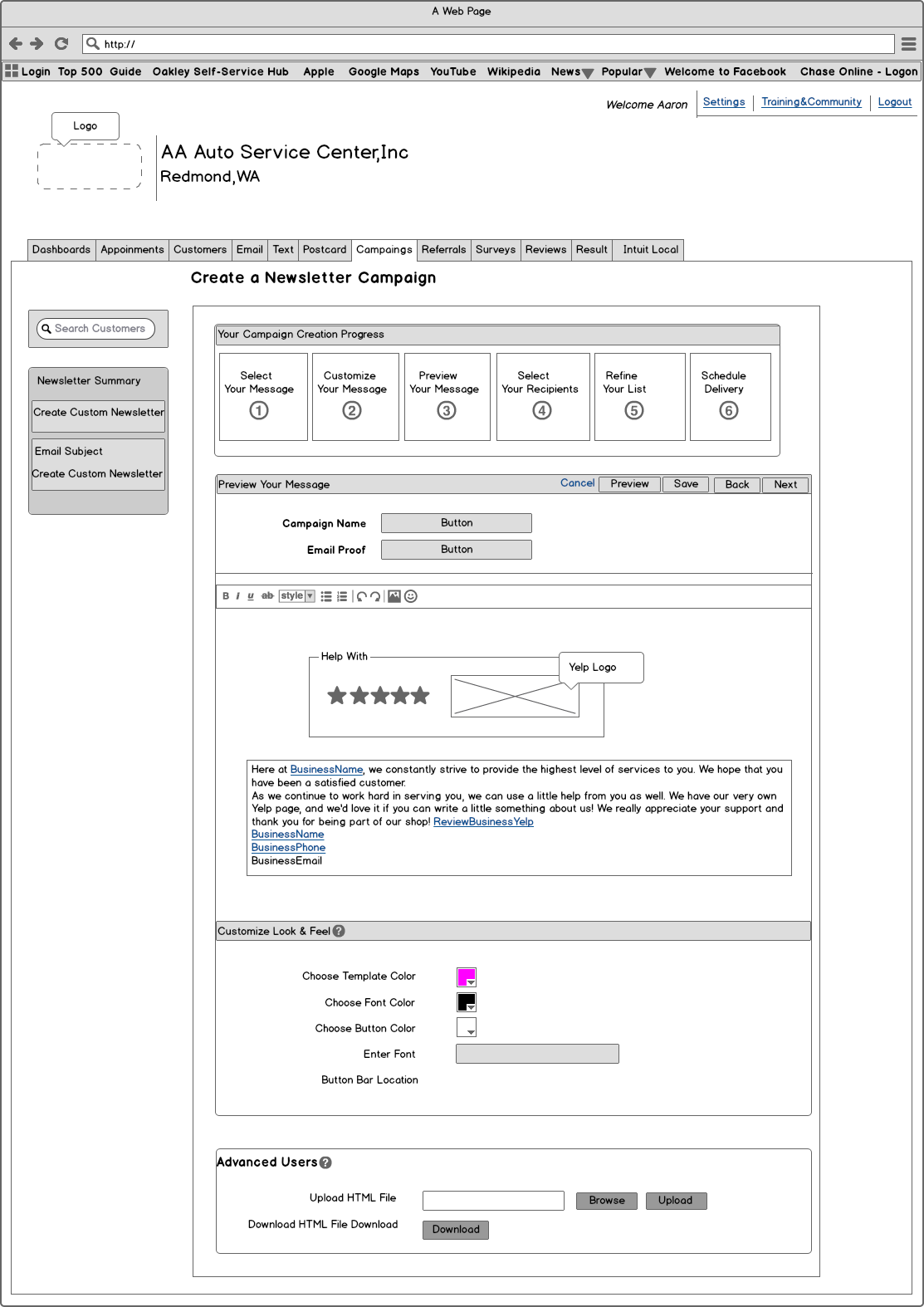This screenshot has height=1307, width=924.
Task: Open the black Font Color swatch
Action: coord(467,1002)
